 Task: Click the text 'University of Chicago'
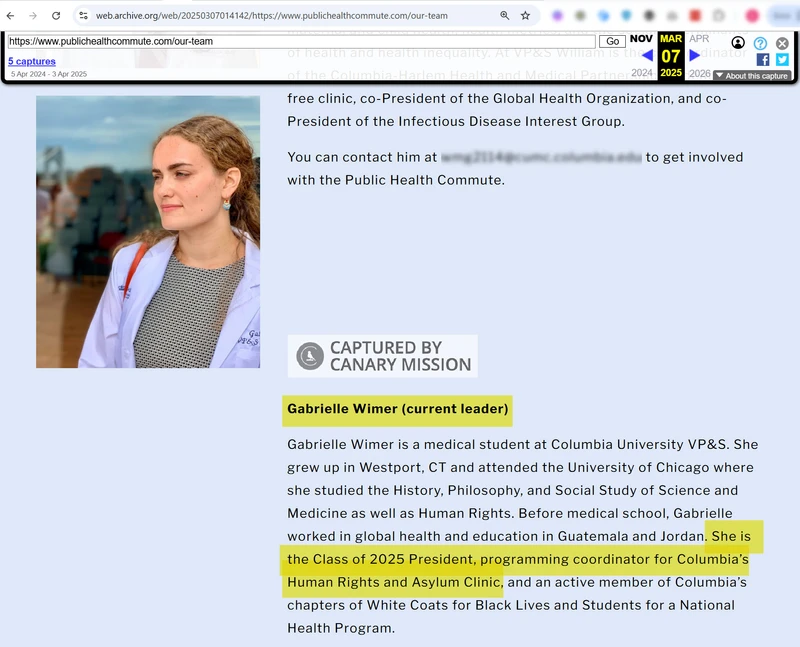tap(638, 467)
